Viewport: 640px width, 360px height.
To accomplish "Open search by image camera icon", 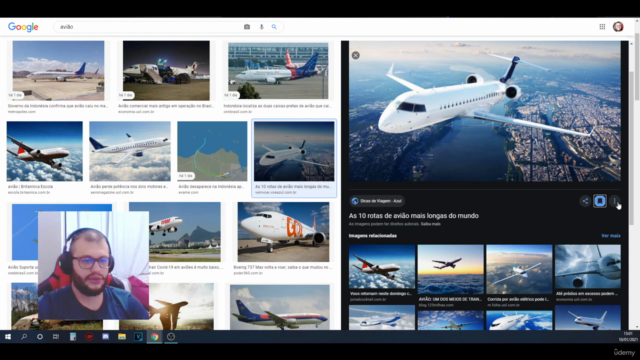I will point(247,27).
